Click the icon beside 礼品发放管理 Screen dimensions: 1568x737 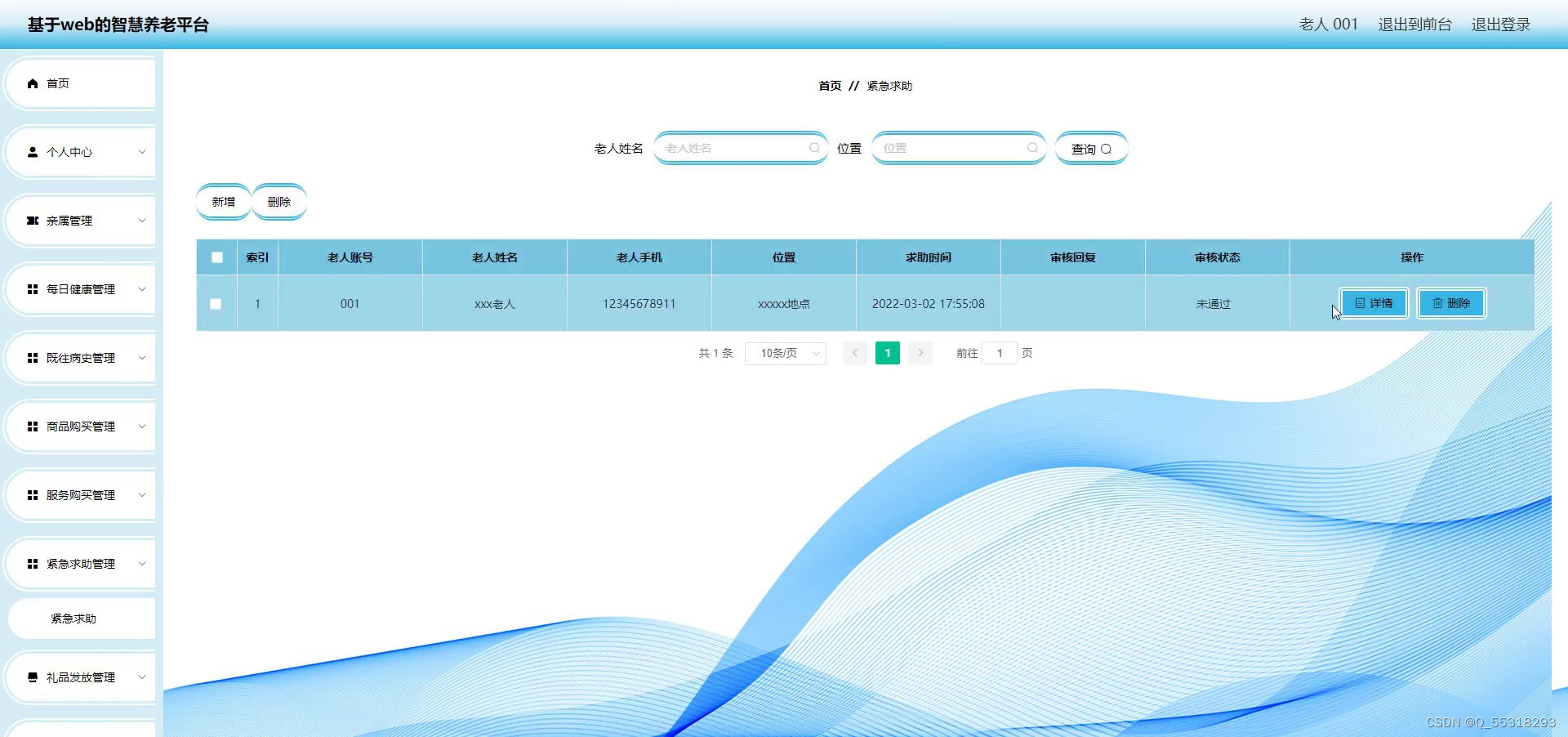pos(33,677)
